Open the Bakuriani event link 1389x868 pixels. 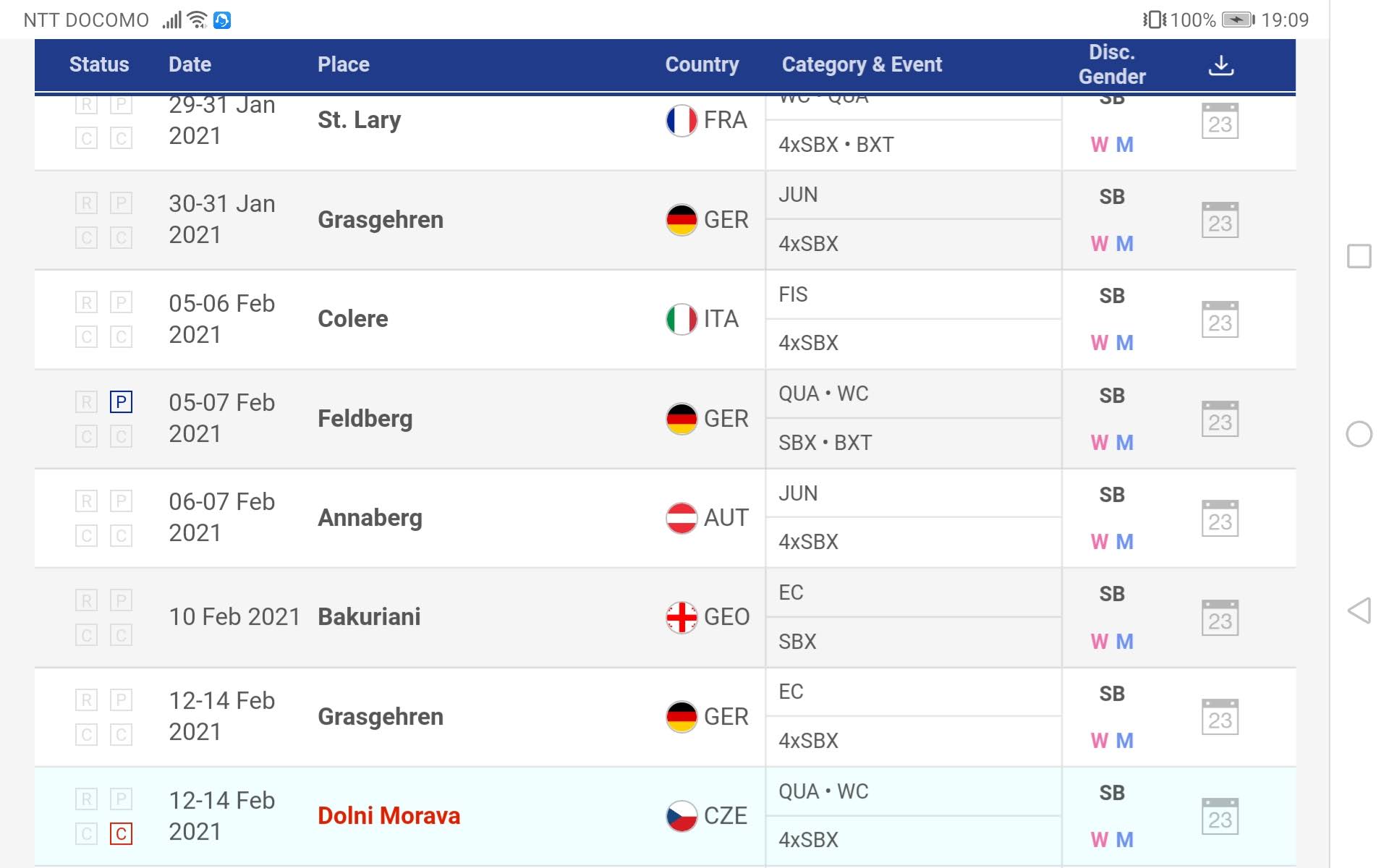pos(369,617)
